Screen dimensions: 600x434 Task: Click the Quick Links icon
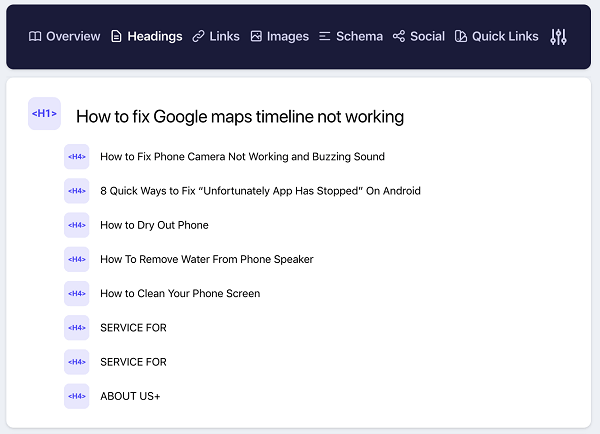click(x=461, y=36)
